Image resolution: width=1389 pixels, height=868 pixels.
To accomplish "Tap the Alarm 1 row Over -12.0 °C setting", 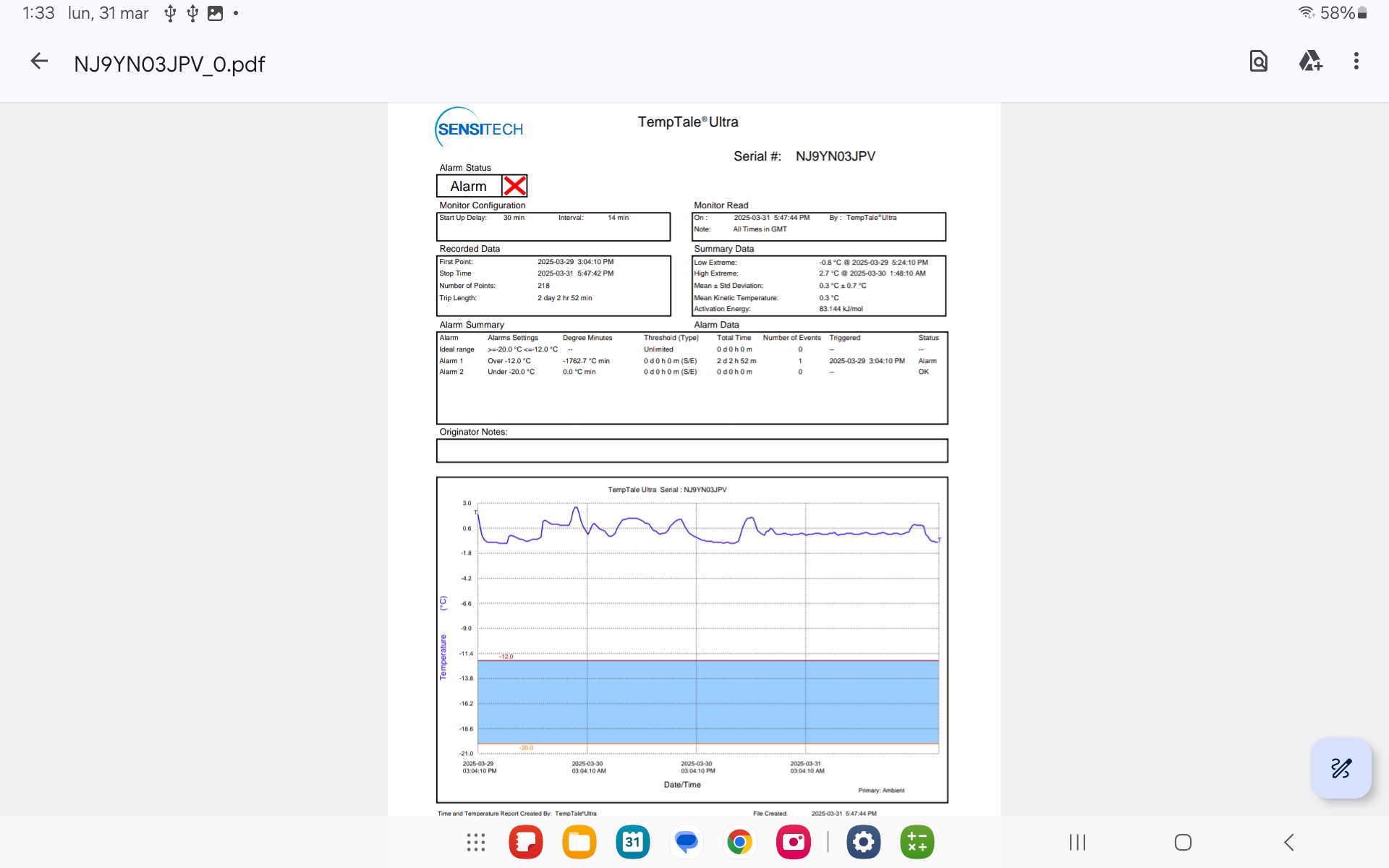I will click(509, 361).
